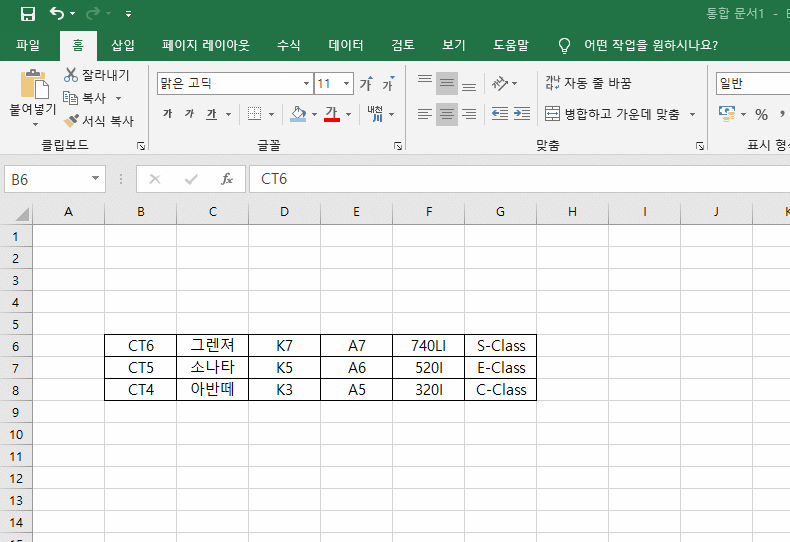Switch to the 삽입 tab
Screen dimensions: 790x542
(122, 45)
